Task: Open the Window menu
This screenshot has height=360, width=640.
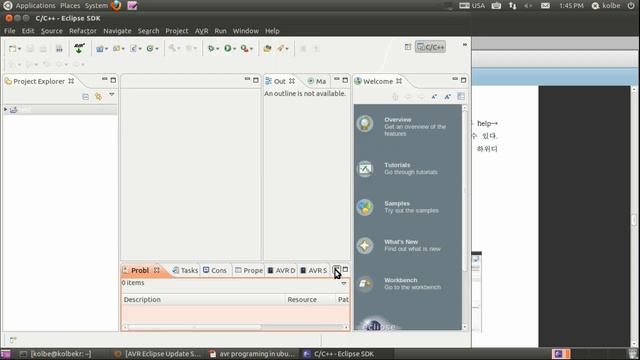Action: (x=245, y=31)
